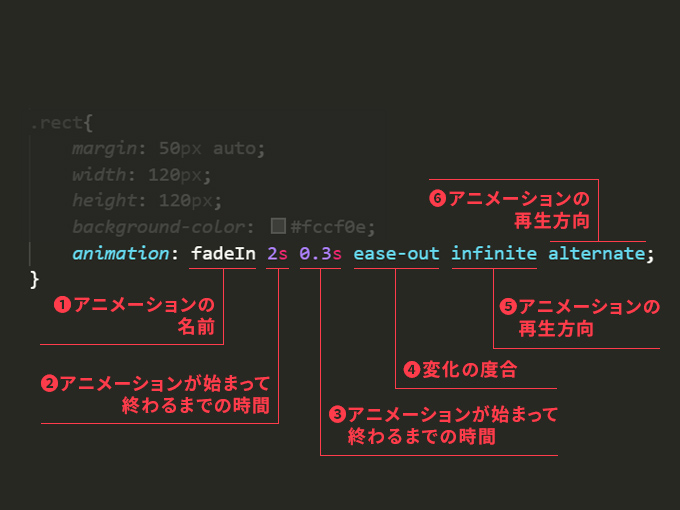Viewport: 680px width, 510px height.
Task: Click the infinite keyword
Action: [494, 253]
